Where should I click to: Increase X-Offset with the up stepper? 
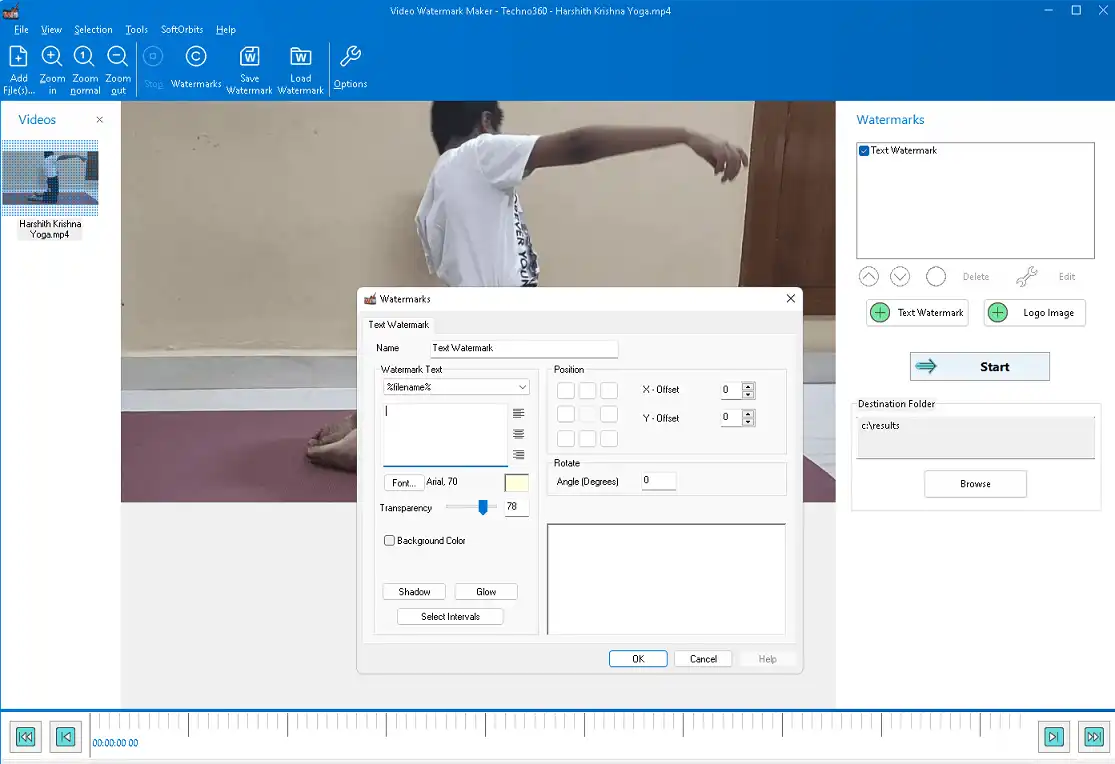pos(748,386)
